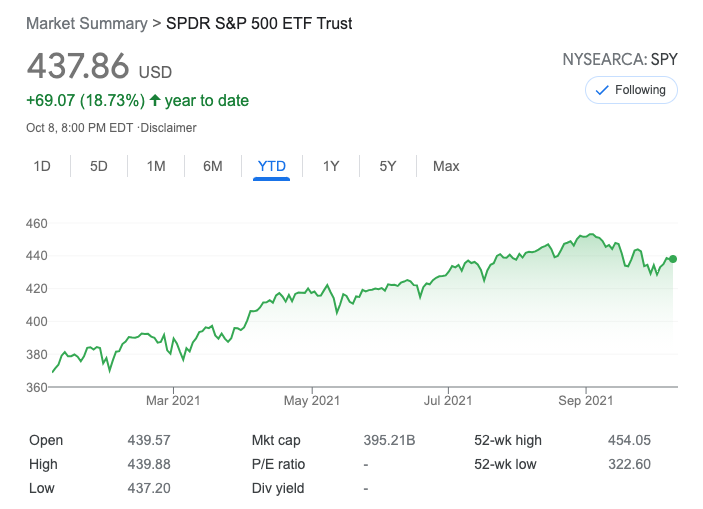Click the chart line near May 2021
Image resolution: width=703 pixels, height=509 pixels.
(312, 293)
